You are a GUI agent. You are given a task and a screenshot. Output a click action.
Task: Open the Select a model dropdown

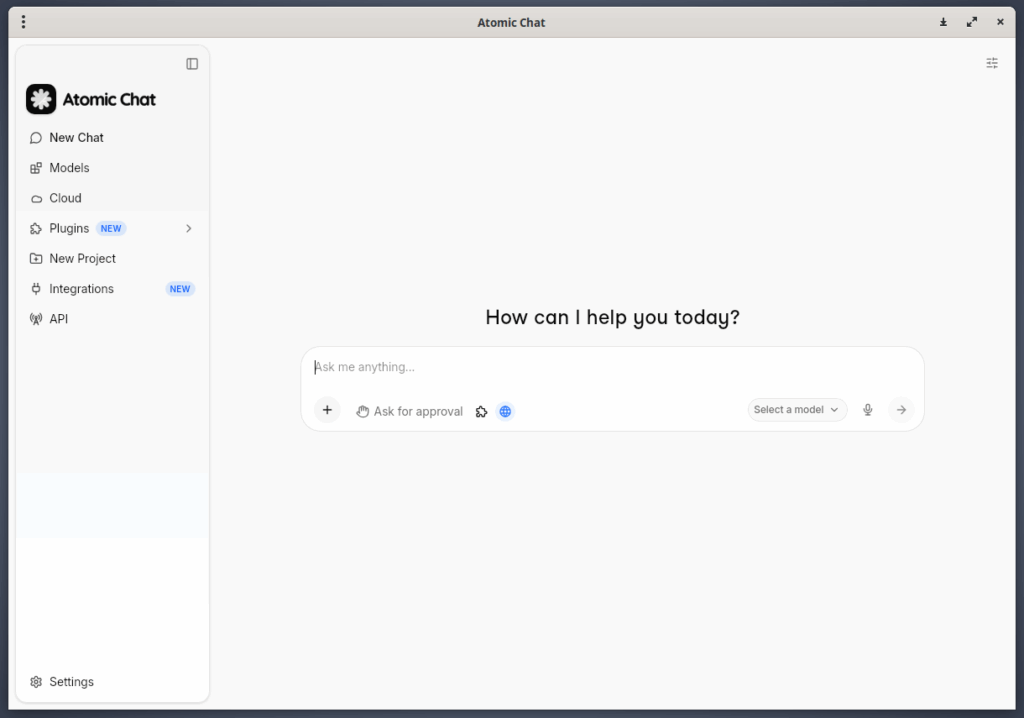797,410
